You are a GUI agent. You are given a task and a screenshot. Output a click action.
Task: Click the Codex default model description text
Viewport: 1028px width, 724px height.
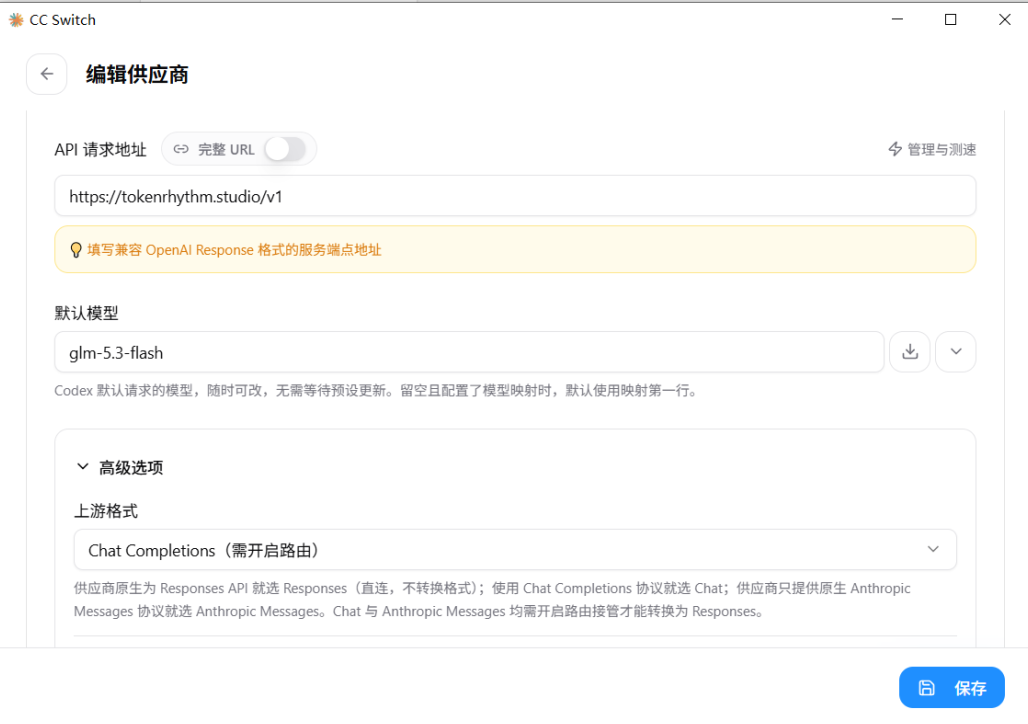(377, 391)
